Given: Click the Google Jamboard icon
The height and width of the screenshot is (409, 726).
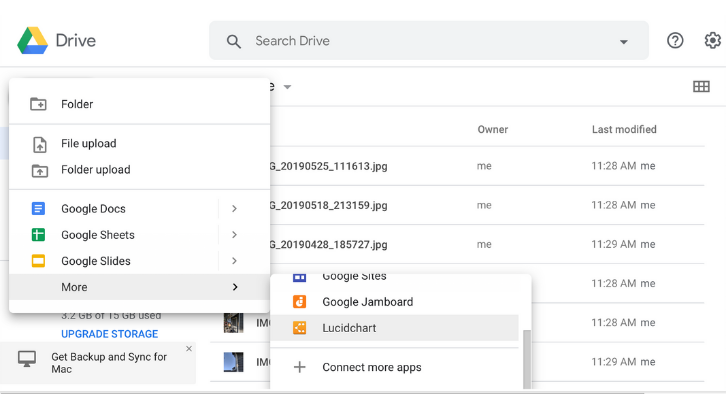Looking at the screenshot, I should coord(300,302).
